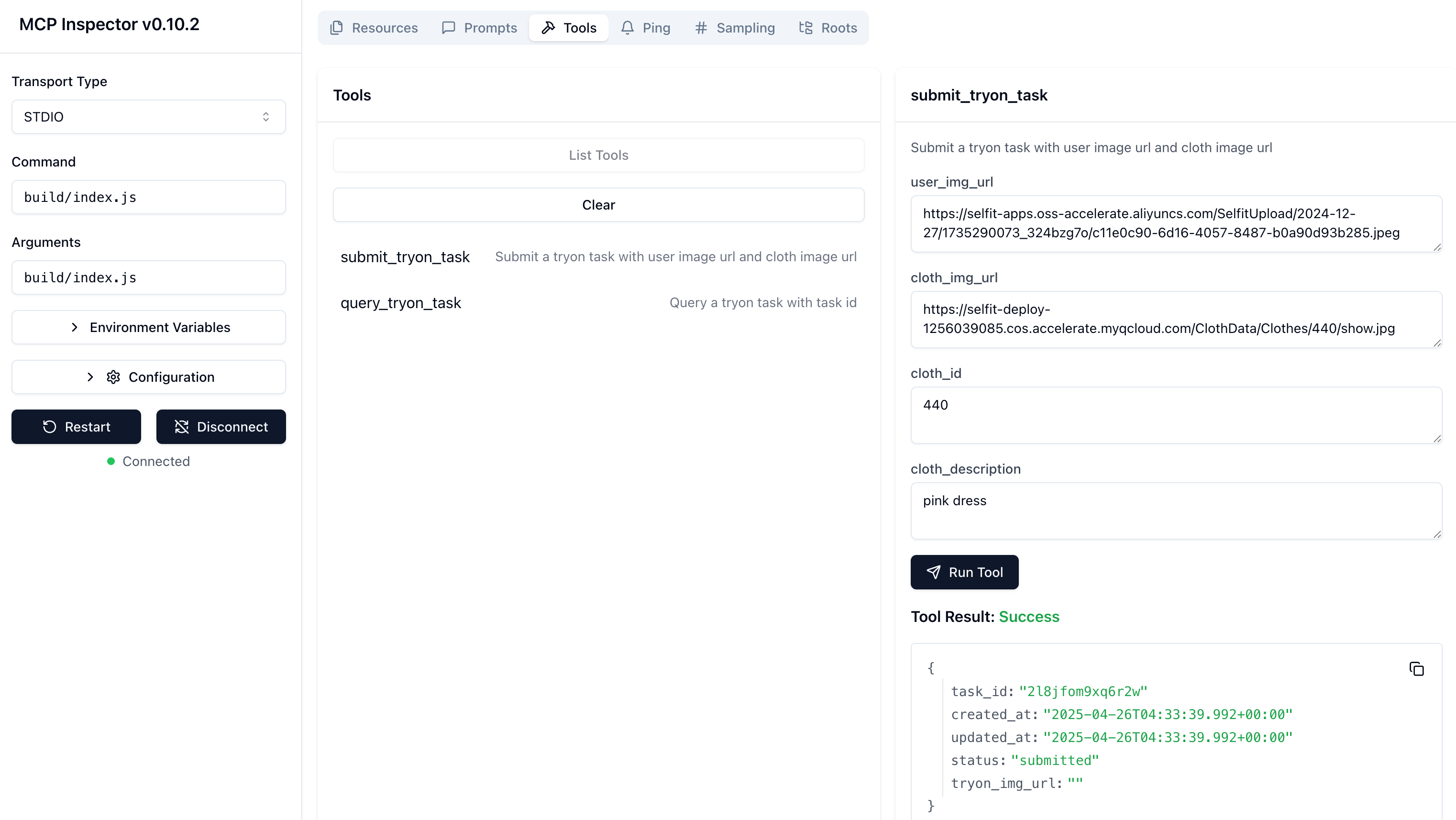Open the Transport Type STDIO dropdown
The width and height of the screenshot is (1456, 820).
click(149, 117)
